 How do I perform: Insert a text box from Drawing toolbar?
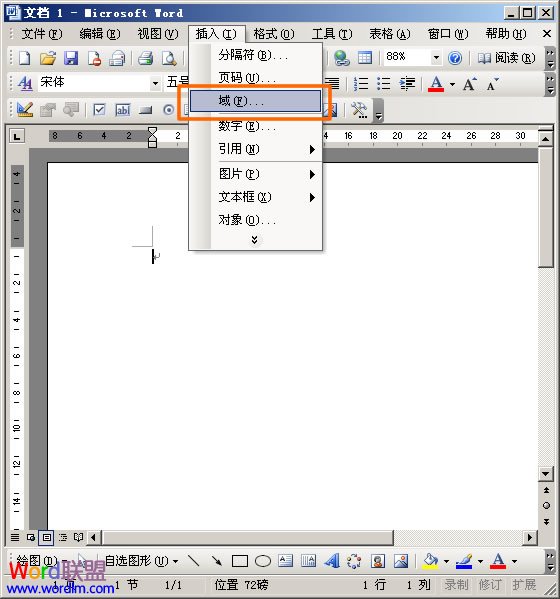pos(285,561)
